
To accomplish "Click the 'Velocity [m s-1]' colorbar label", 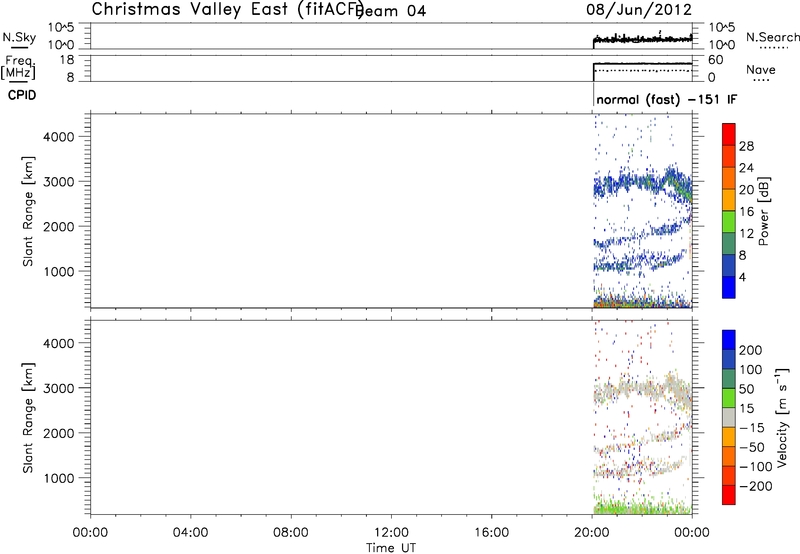I will click(x=782, y=417).
